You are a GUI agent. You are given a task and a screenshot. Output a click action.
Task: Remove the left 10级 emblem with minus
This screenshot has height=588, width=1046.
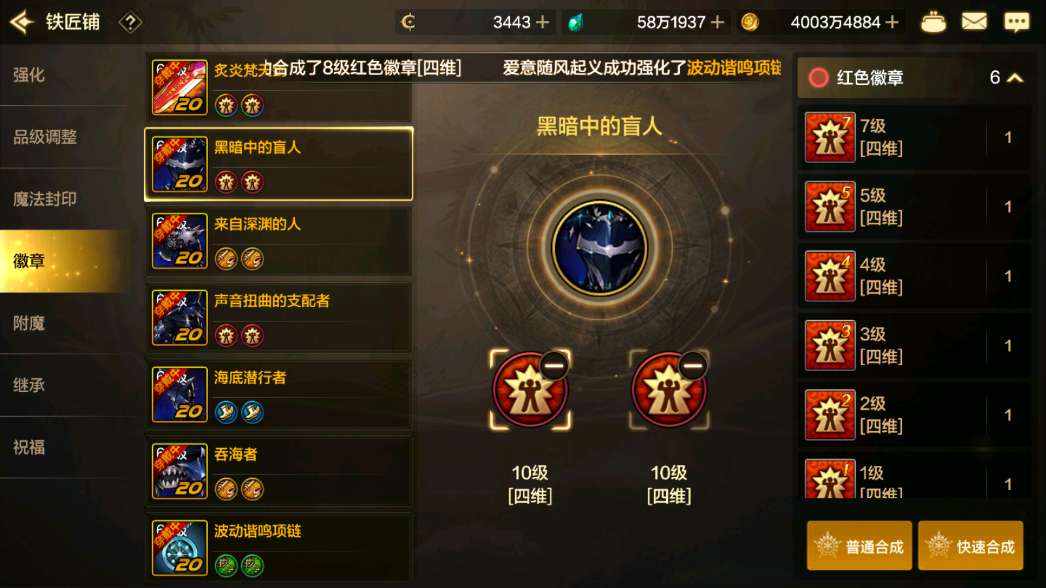pos(554,366)
